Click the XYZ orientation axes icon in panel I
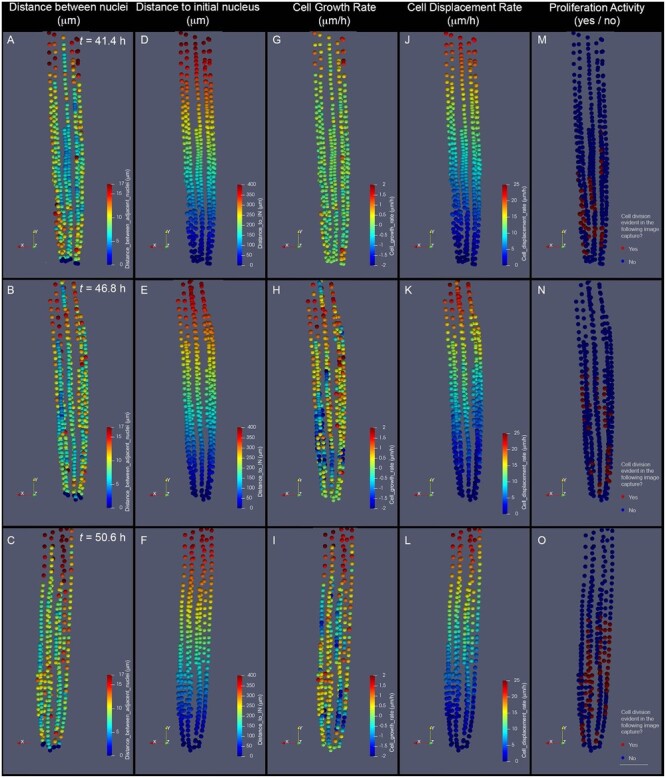The height and width of the screenshot is (778, 666). click(293, 736)
